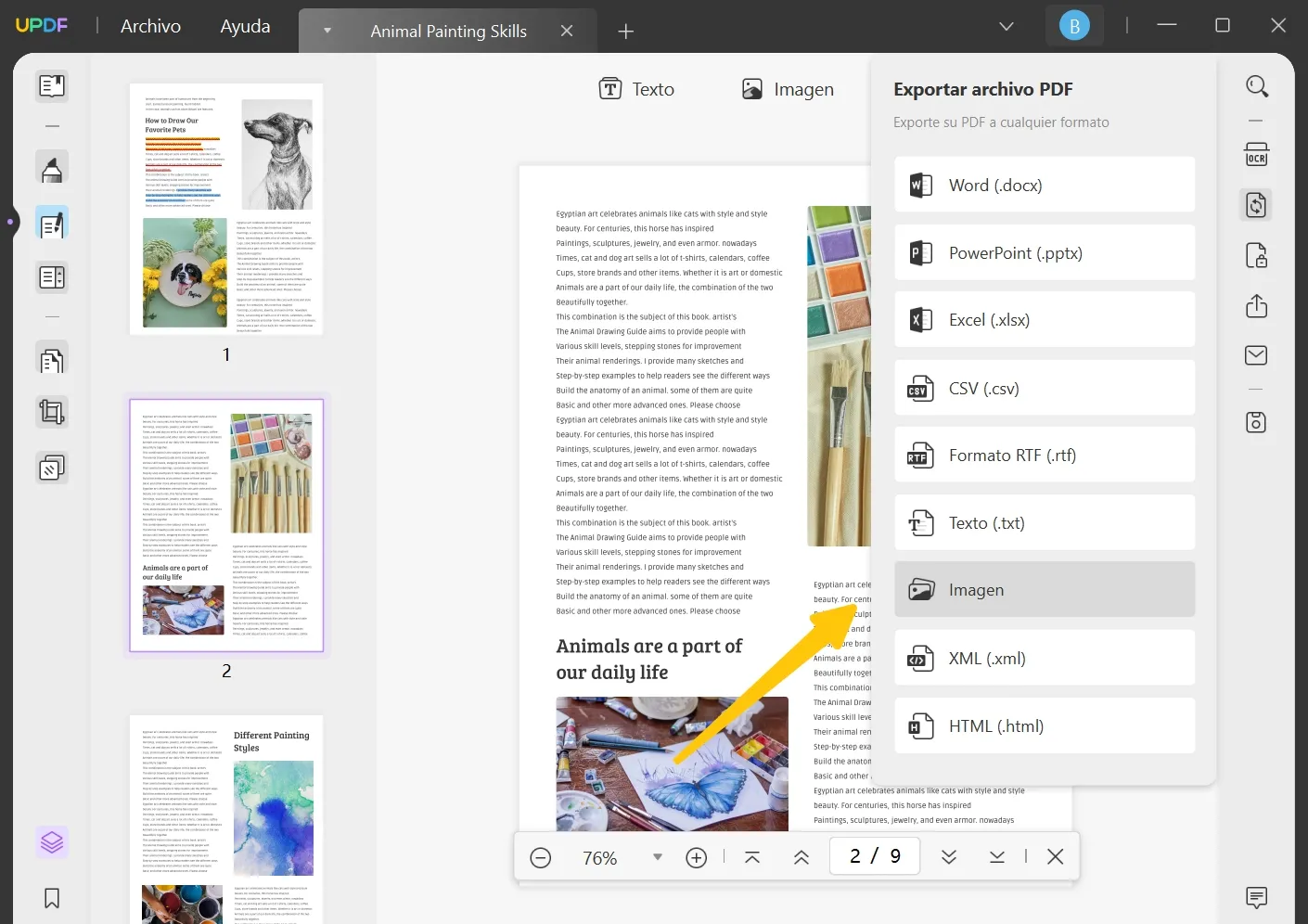Open the Comments panel icon

tap(1257, 897)
